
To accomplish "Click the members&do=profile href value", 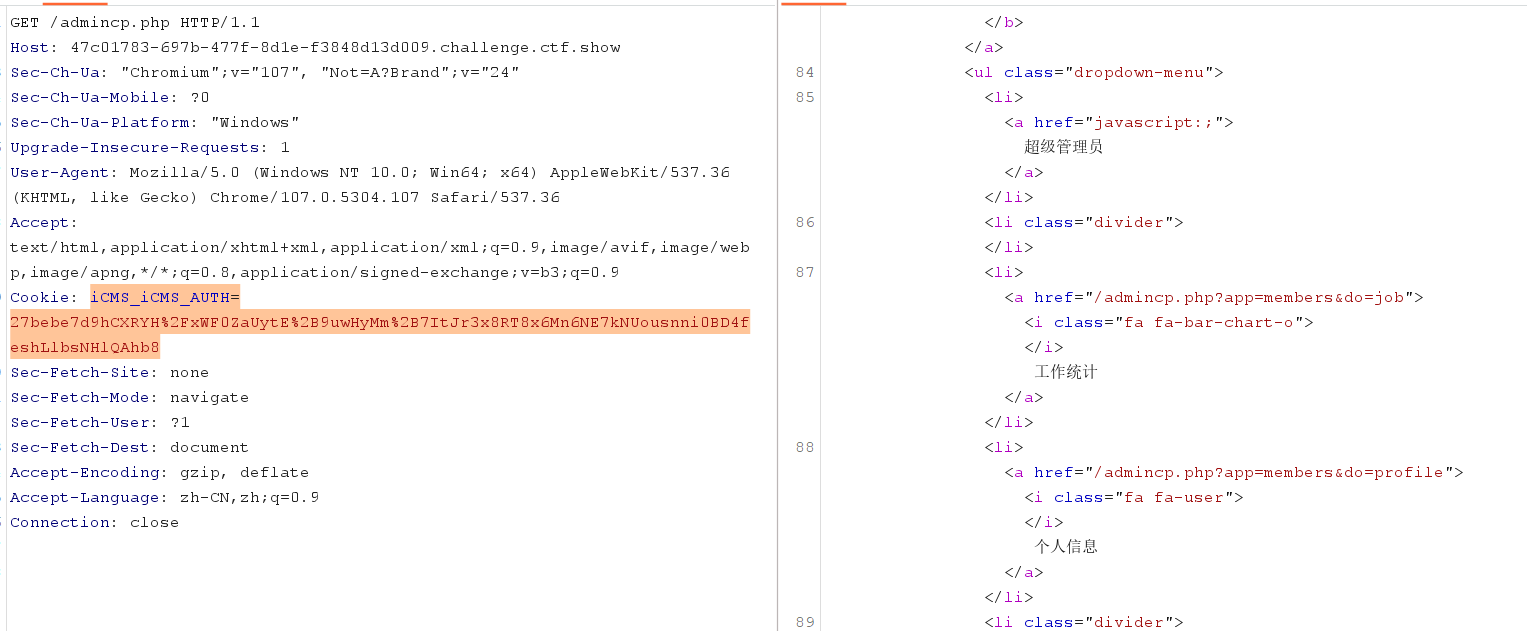I will click(1273, 472).
